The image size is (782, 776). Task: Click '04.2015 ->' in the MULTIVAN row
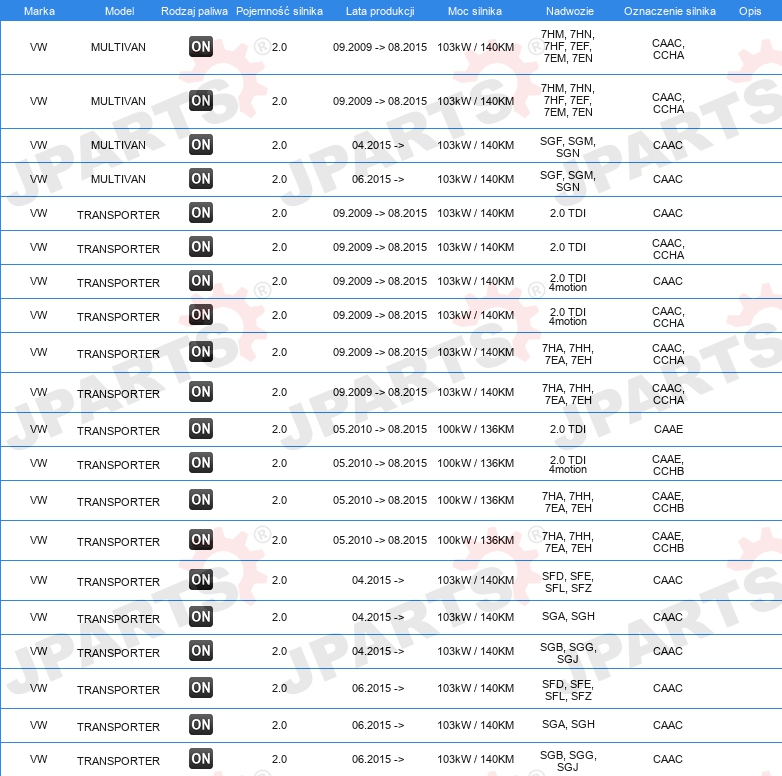pos(378,145)
